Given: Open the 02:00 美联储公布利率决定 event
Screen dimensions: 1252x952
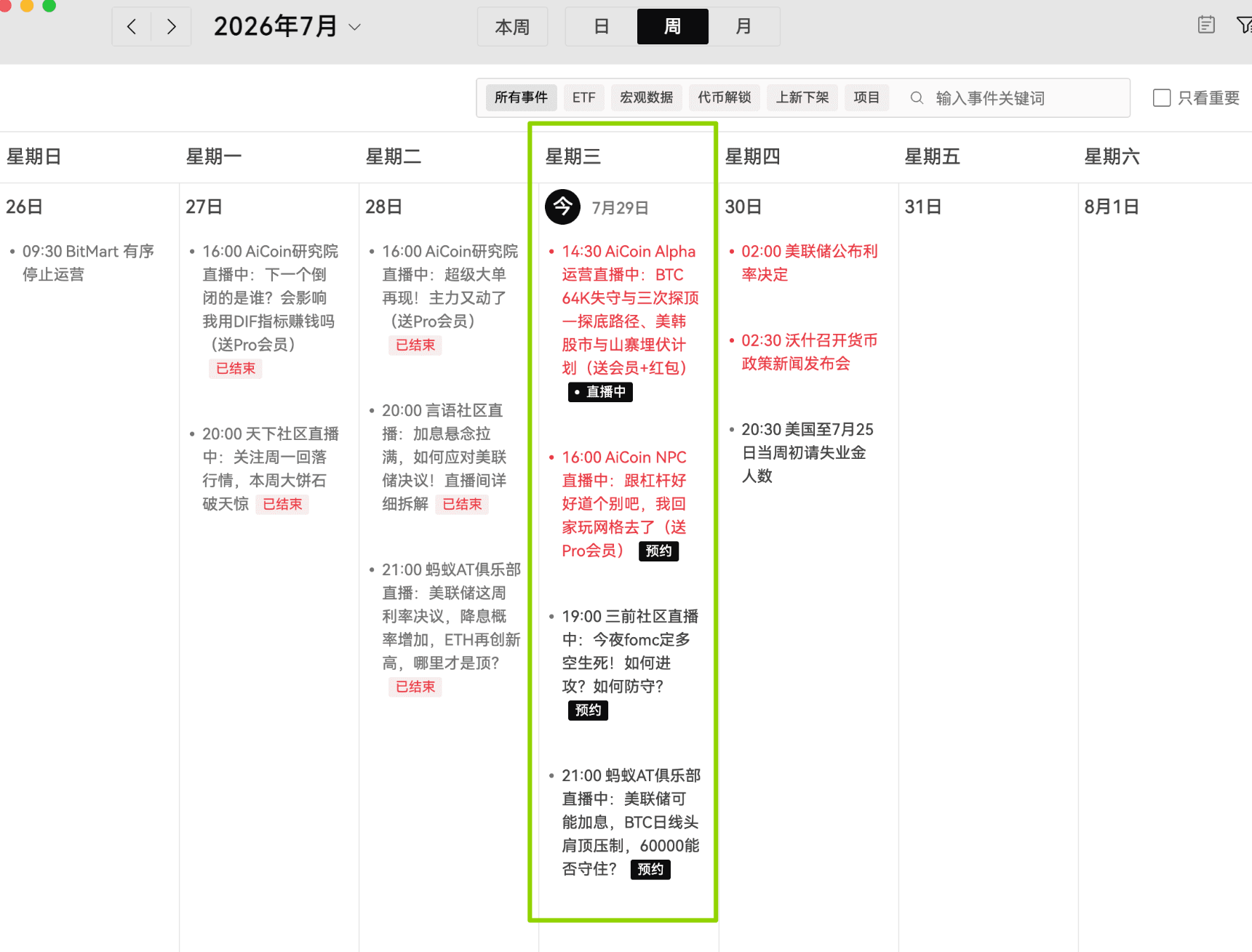Looking at the screenshot, I should (810, 263).
